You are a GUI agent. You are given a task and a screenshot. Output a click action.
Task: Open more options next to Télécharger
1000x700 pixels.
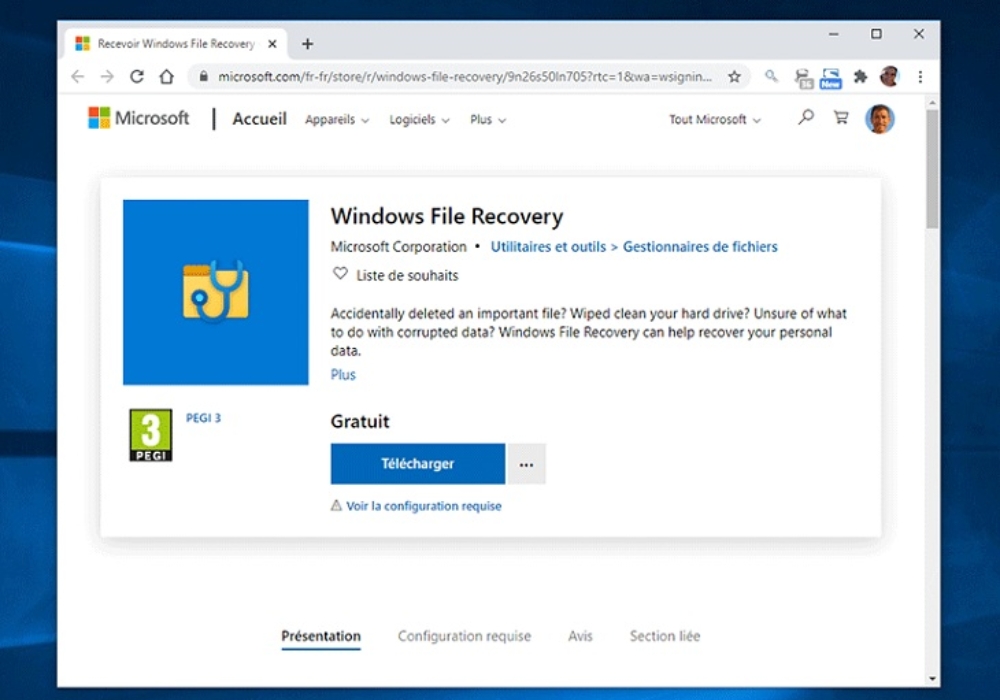[x=526, y=464]
